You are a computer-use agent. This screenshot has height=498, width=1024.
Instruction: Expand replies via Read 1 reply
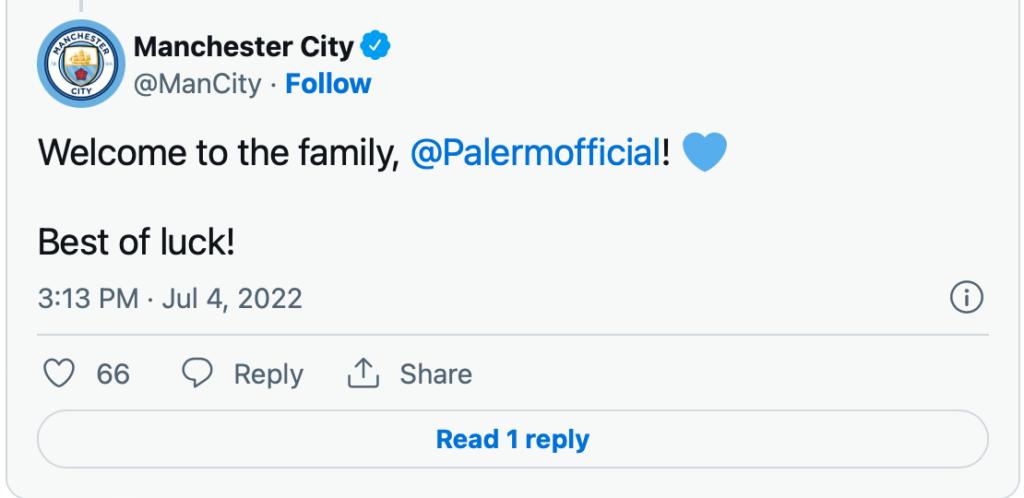pyautogui.click(x=512, y=439)
